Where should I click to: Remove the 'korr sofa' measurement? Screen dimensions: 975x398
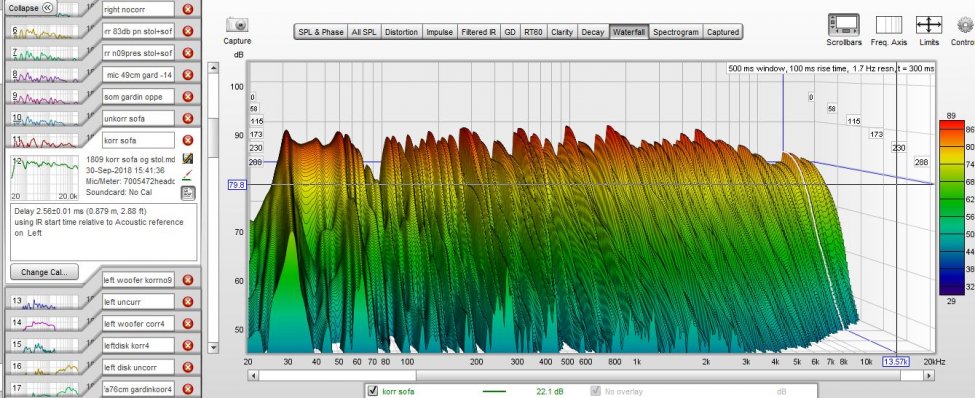tap(188, 141)
